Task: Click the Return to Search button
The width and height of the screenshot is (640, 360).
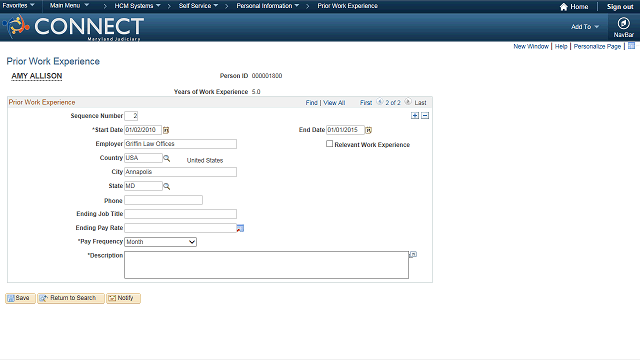Action: (x=71, y=298)
